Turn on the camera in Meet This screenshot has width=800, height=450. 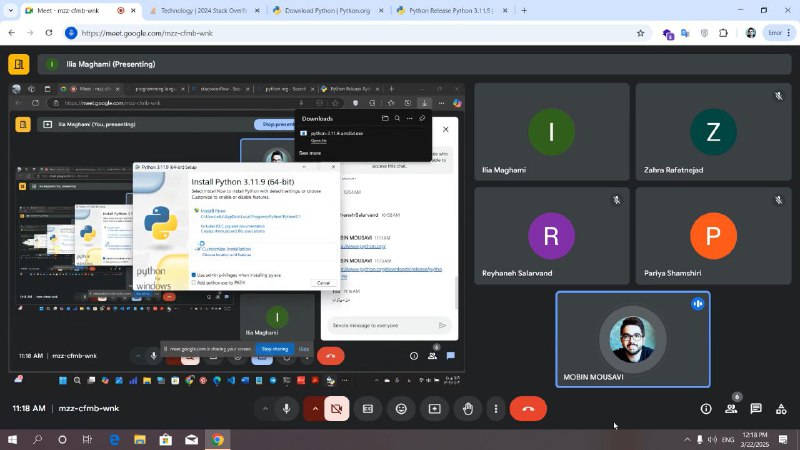click(336, 409)
